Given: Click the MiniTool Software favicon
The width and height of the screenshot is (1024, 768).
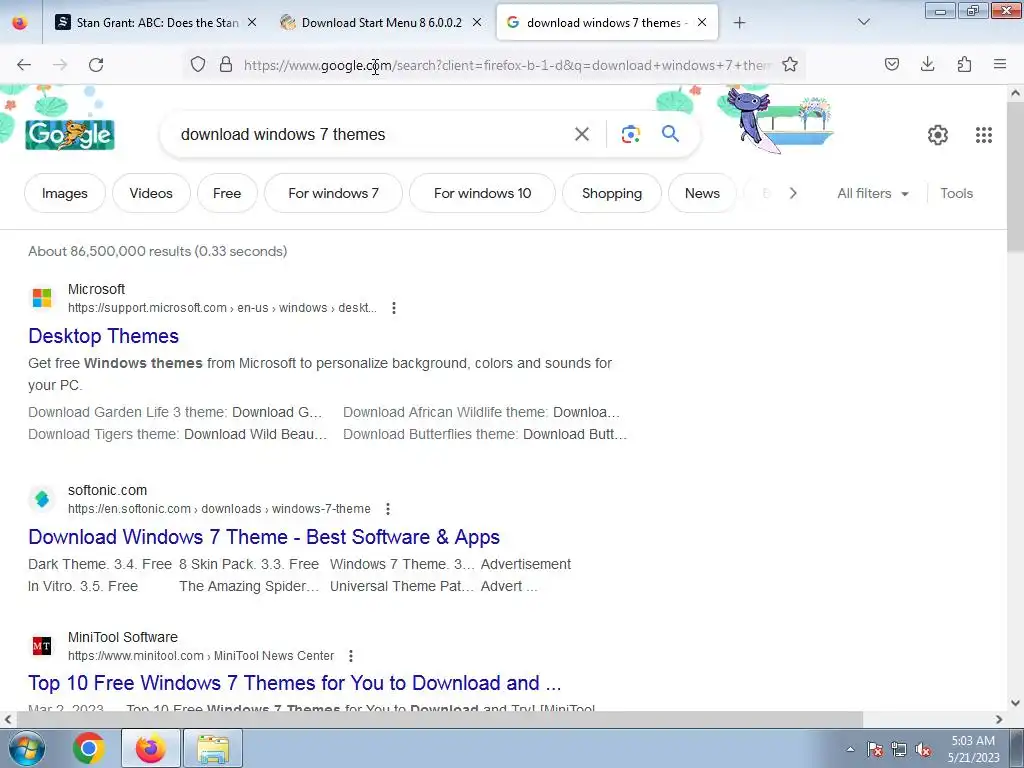Looking at the screenshot, I should coord(42,646).
